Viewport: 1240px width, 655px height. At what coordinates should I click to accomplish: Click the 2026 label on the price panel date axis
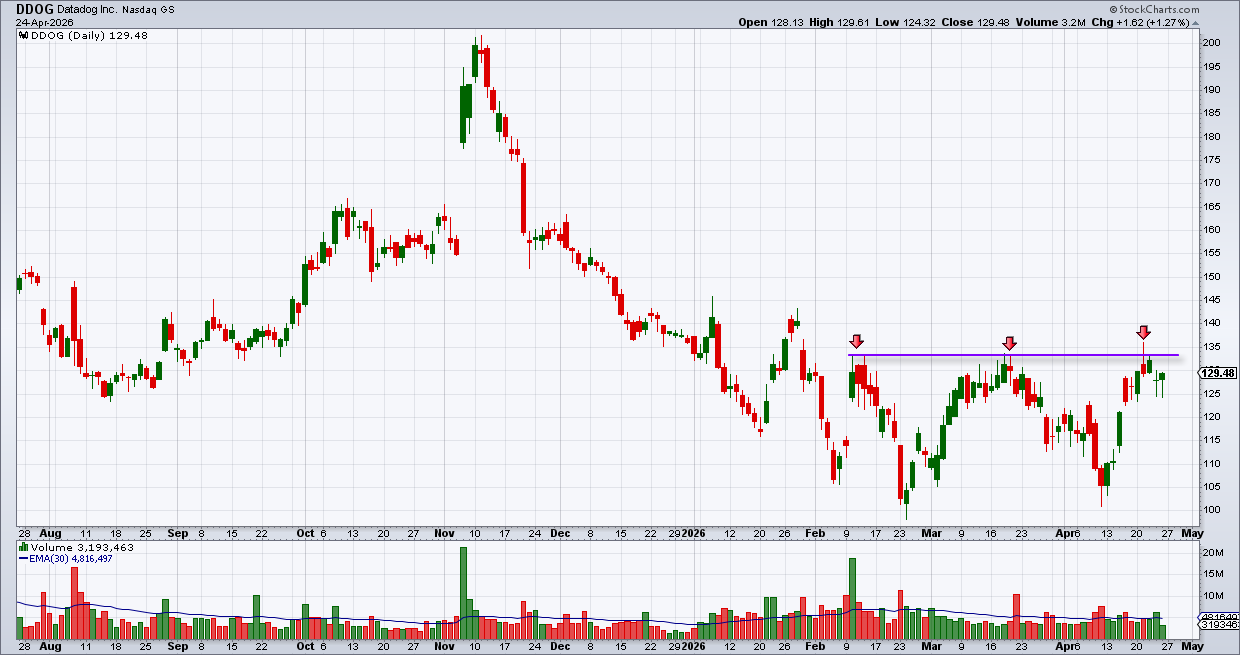pyautogui.click(x=694, y=534)
